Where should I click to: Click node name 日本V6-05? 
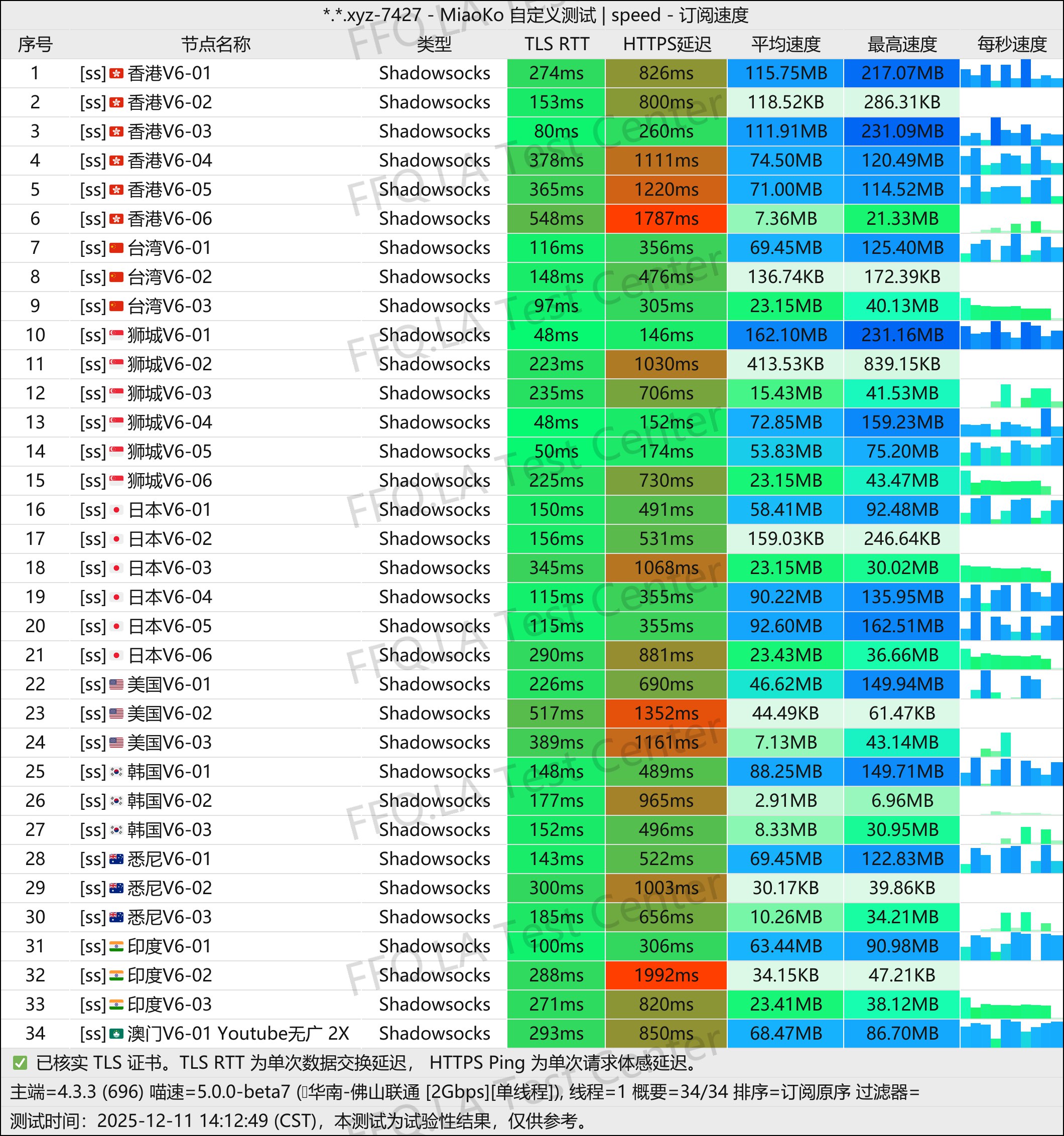point(170,626)
